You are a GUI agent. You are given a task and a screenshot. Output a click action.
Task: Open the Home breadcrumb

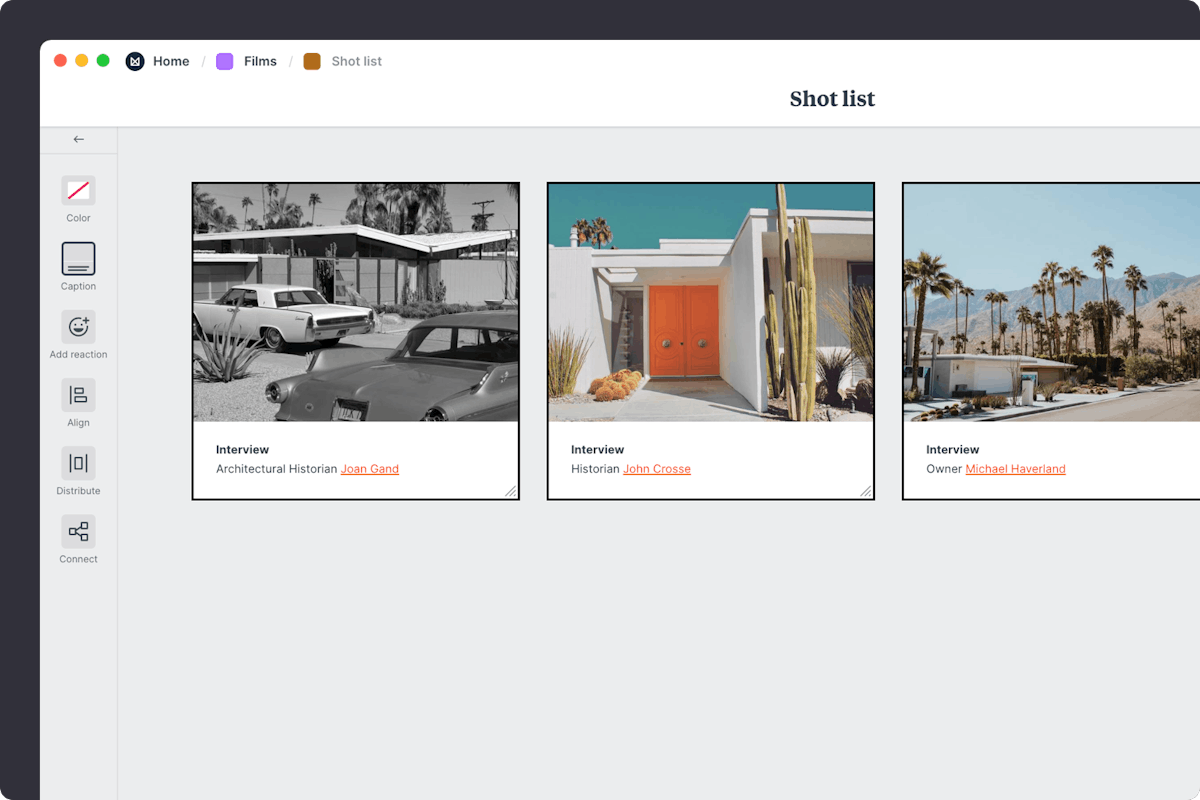[171, 61]
